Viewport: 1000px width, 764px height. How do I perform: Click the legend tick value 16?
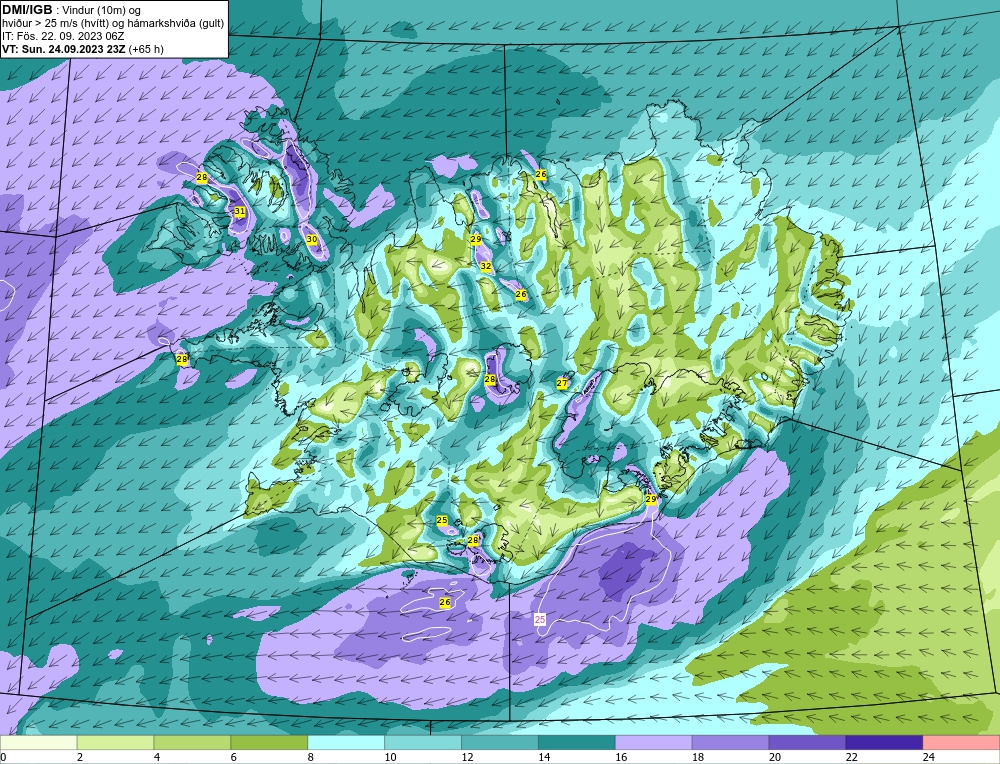click(621, 757)
